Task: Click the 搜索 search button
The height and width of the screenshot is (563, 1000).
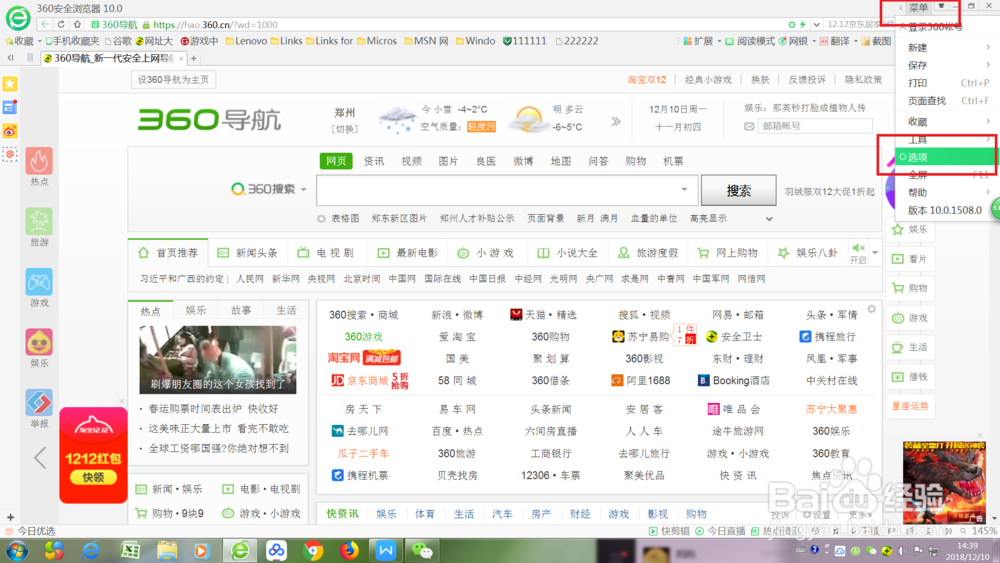Action: pos(739,190)
